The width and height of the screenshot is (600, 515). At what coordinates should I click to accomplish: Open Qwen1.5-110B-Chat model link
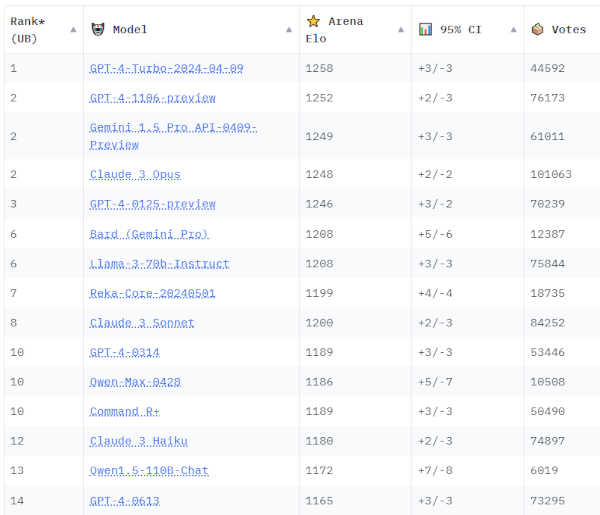click(x=149, y=471)
